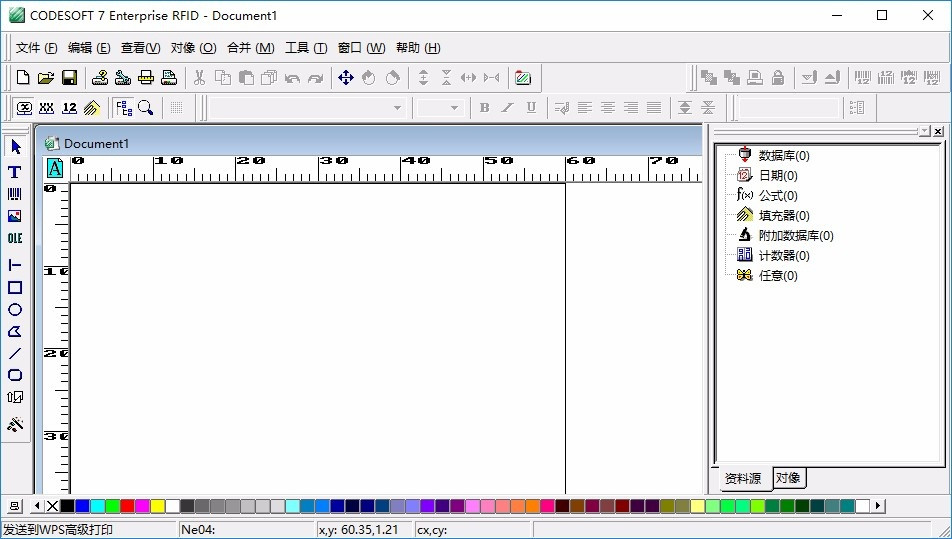
Task: Select the Rounded rectangle tool
Action: click(x=15, y=375)
